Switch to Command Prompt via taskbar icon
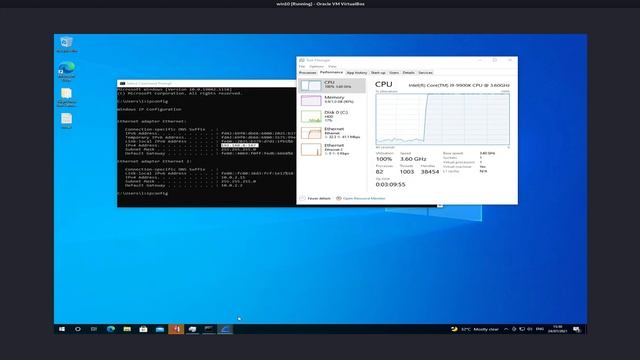 point(209,329)
